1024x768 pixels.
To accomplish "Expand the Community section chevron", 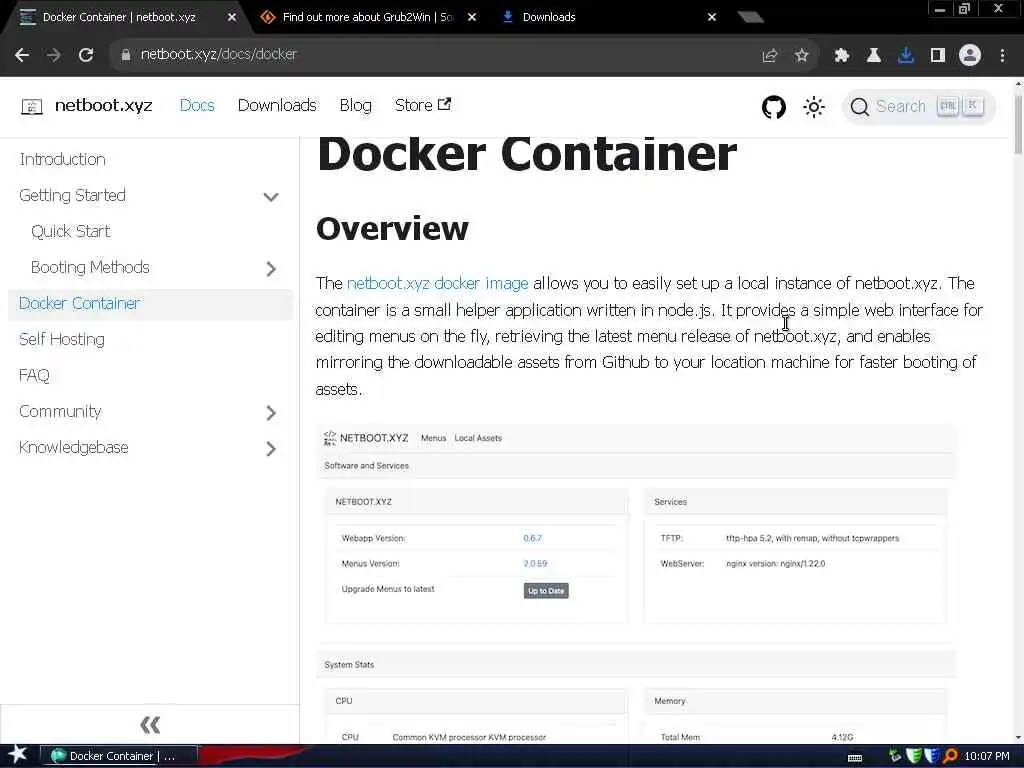I will click(x=271, y=413).
